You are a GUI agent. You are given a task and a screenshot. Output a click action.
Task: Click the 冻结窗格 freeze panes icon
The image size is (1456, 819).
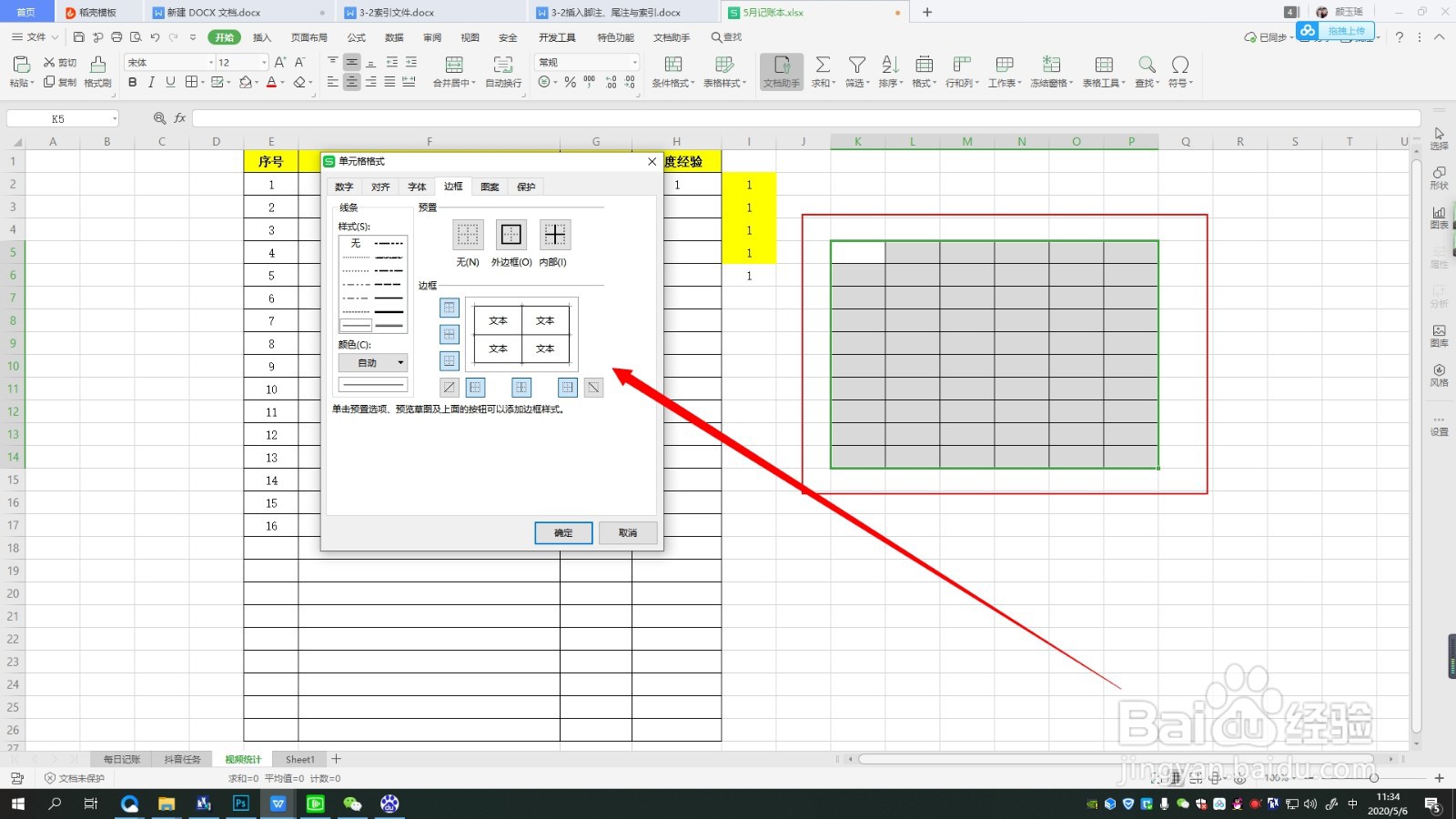[1051, 64]
